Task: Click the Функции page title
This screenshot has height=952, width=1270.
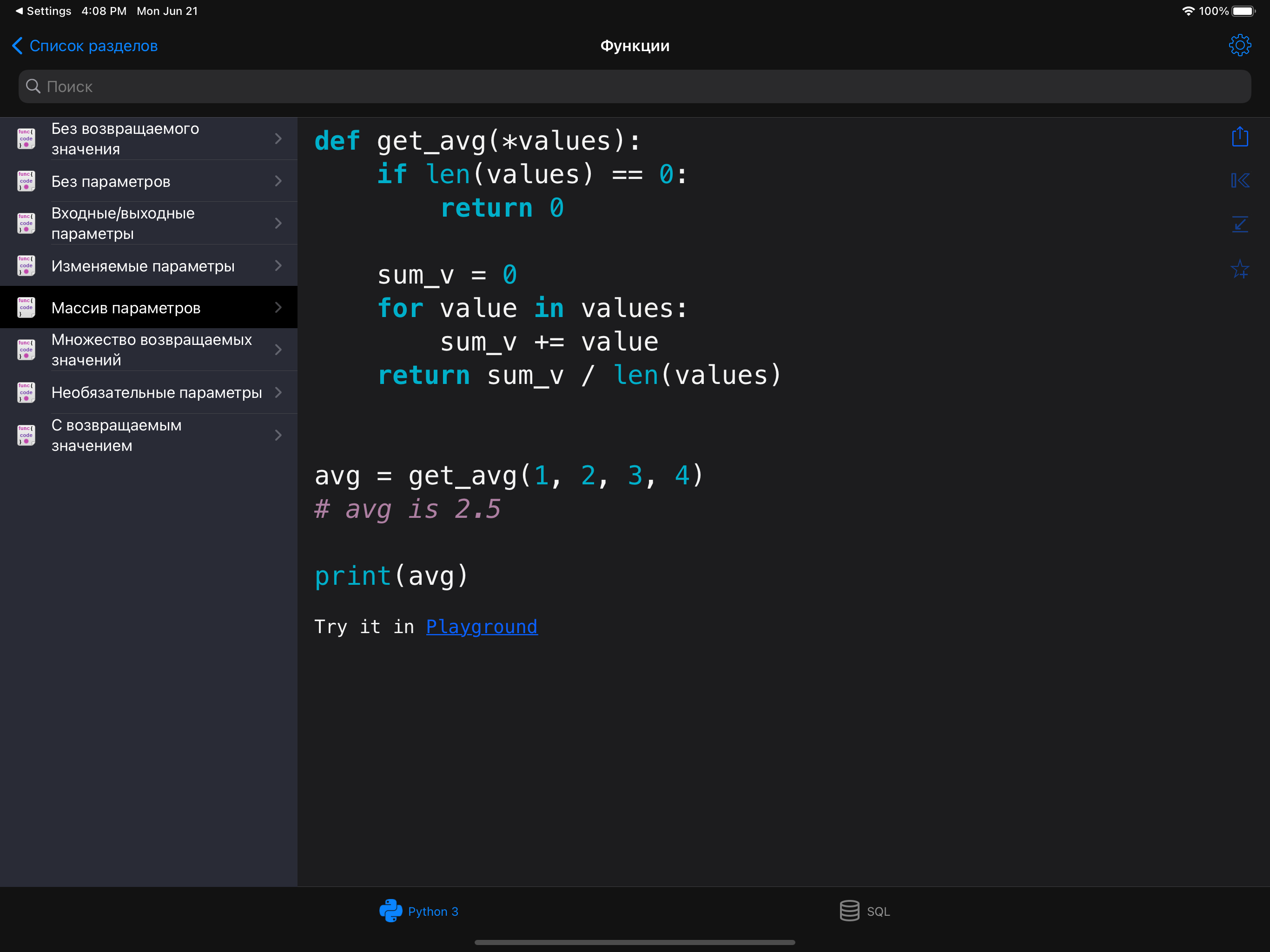Action: 635,46
